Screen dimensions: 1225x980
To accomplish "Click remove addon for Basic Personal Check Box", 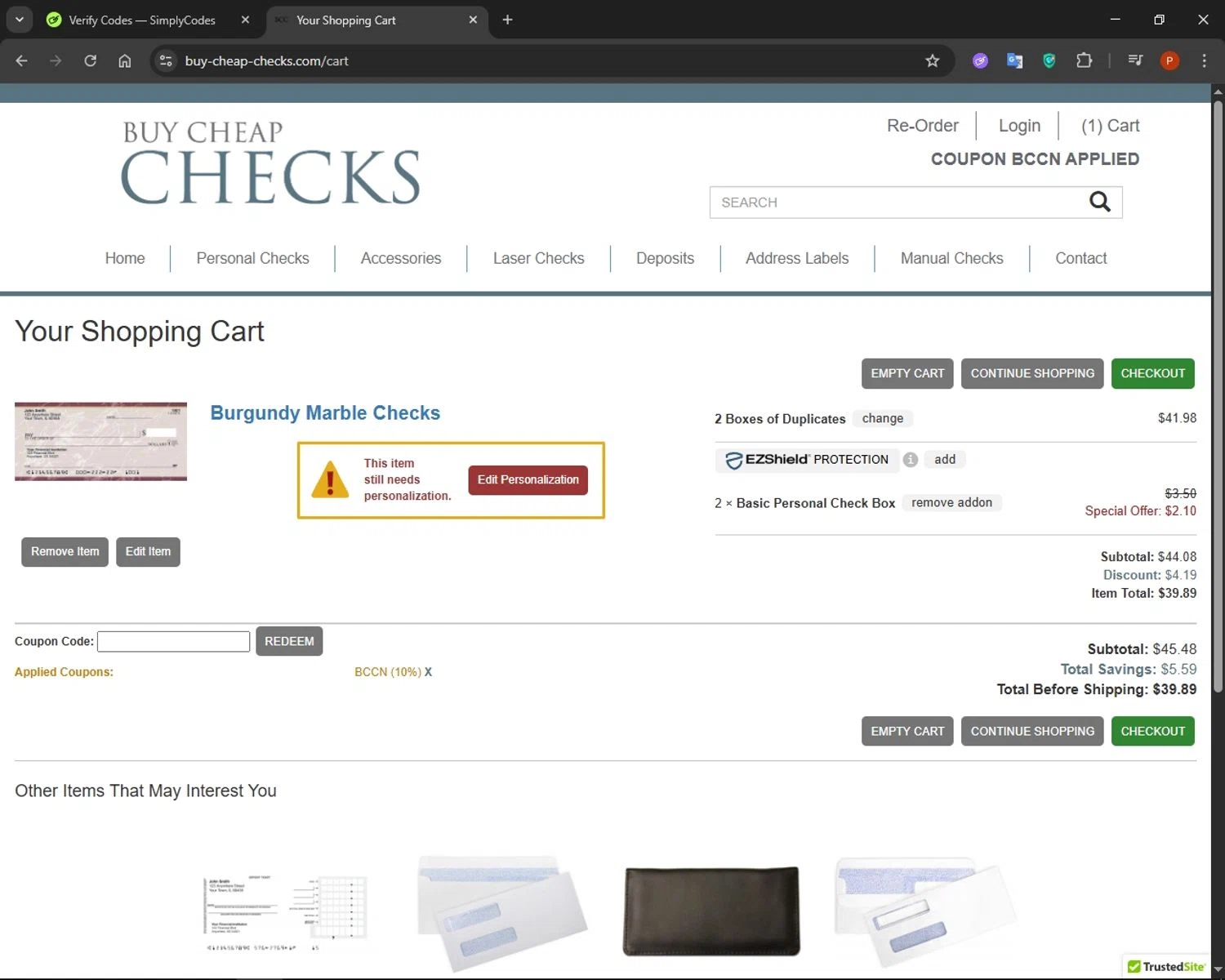I will tap(951, 503).
